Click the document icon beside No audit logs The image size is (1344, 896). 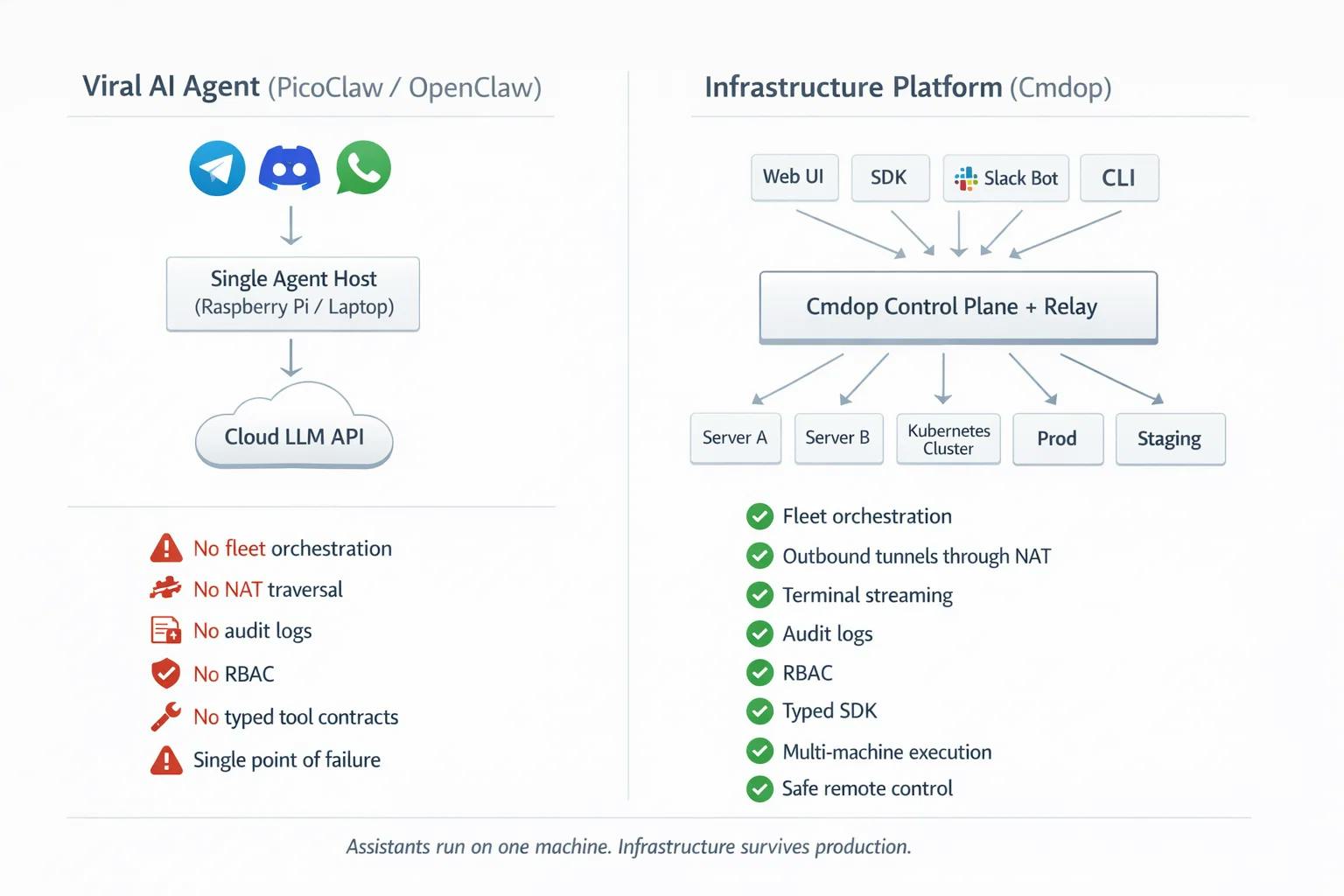[x=166, y=631]
